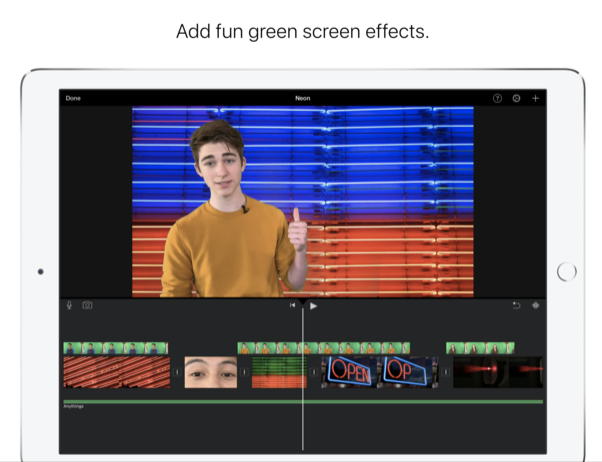Image resolution: width=602 pixels, height=462 pixels.
Task: Undo the last edit
Action: click(516, 305)
